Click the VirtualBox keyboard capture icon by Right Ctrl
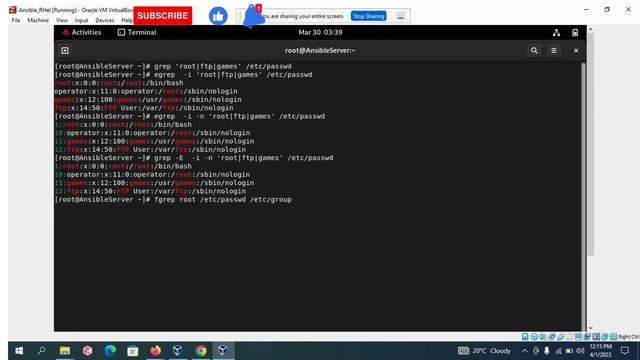Image resolution: width=640 pixels, height=360 pixels. coord(613,337)
